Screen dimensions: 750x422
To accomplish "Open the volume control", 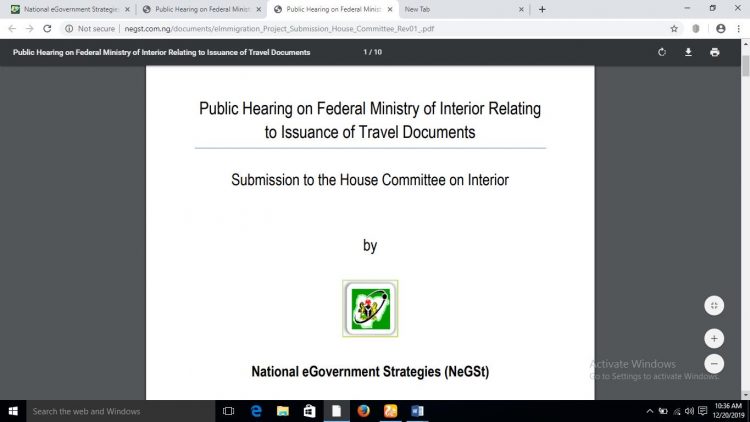I will pos(689,411).
